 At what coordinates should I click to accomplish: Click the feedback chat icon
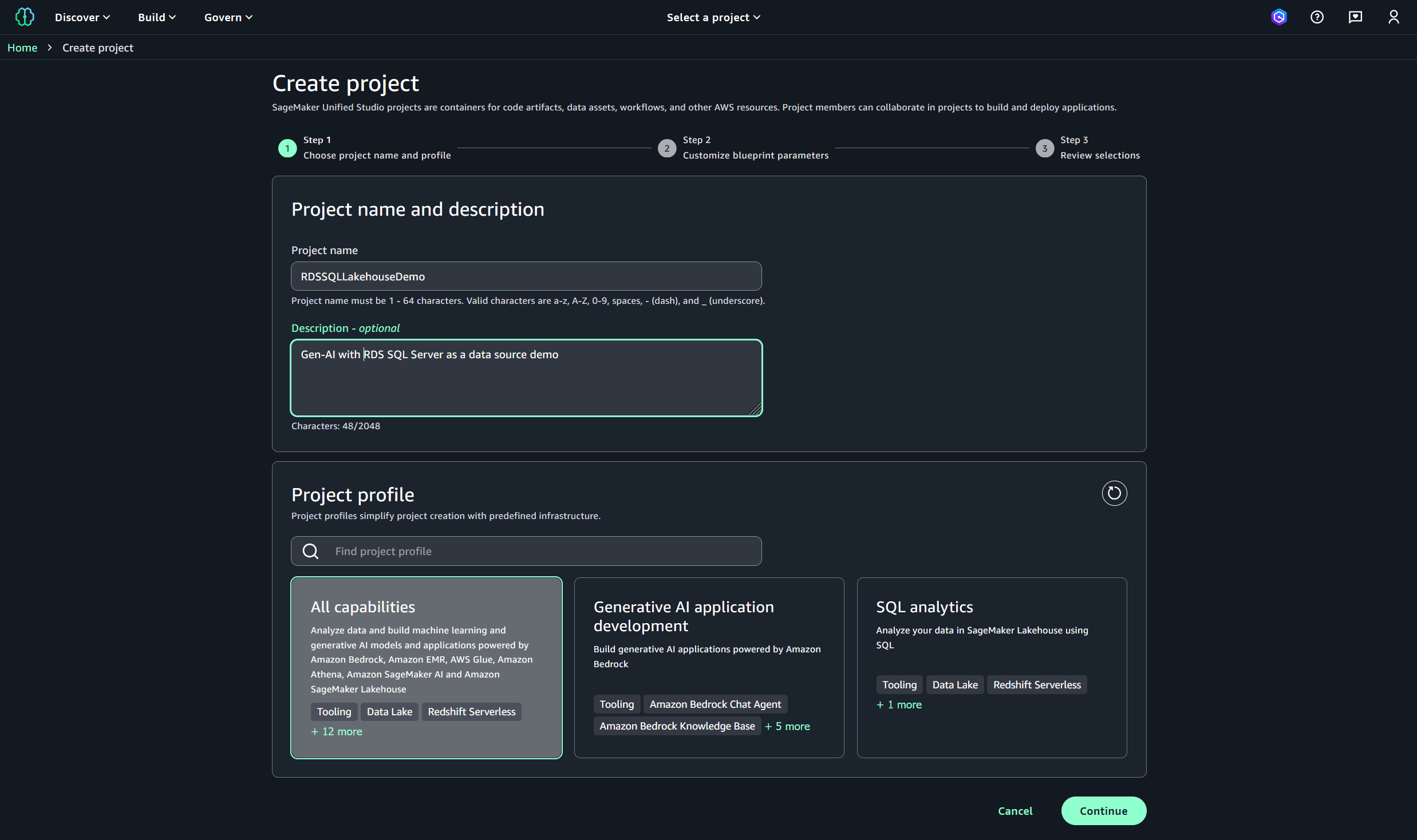[1355, 17]
